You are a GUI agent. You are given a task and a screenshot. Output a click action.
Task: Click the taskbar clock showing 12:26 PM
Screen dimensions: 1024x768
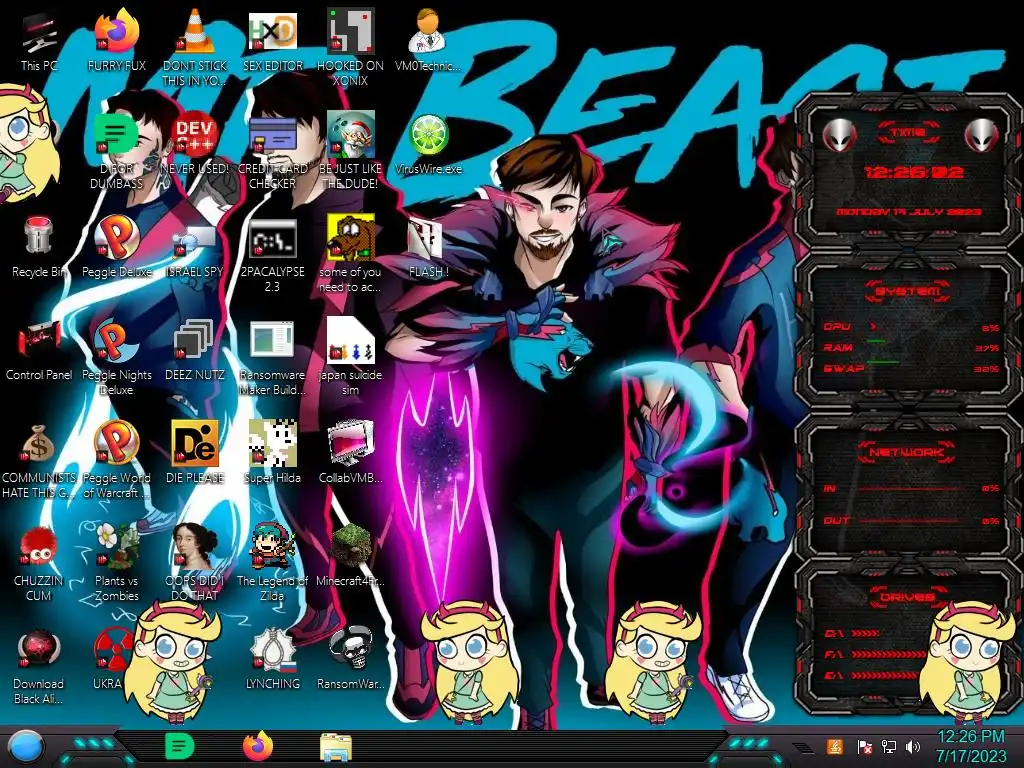[x=971, y=746]
